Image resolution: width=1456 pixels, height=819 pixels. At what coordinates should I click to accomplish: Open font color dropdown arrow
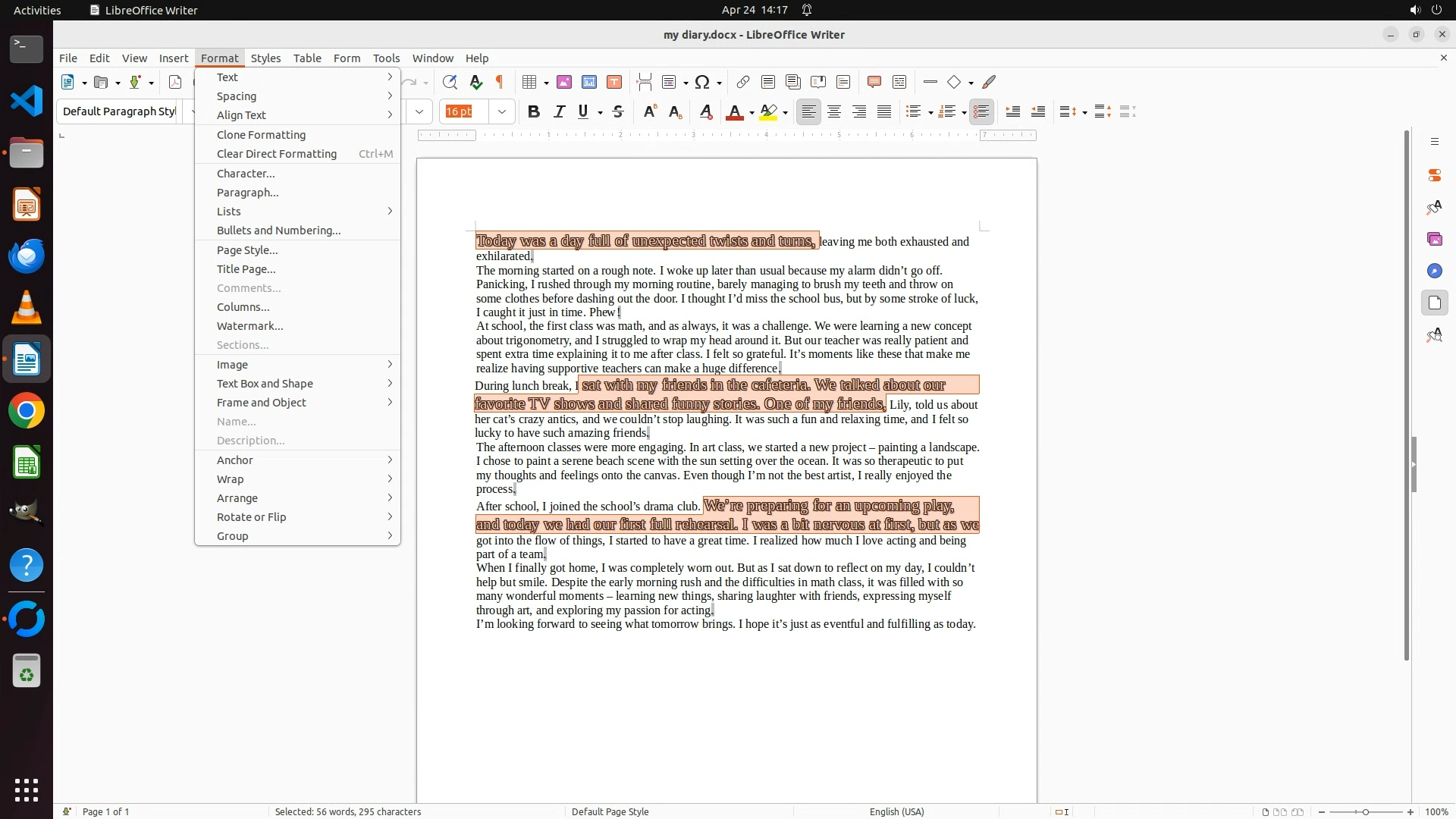point(752,113)
